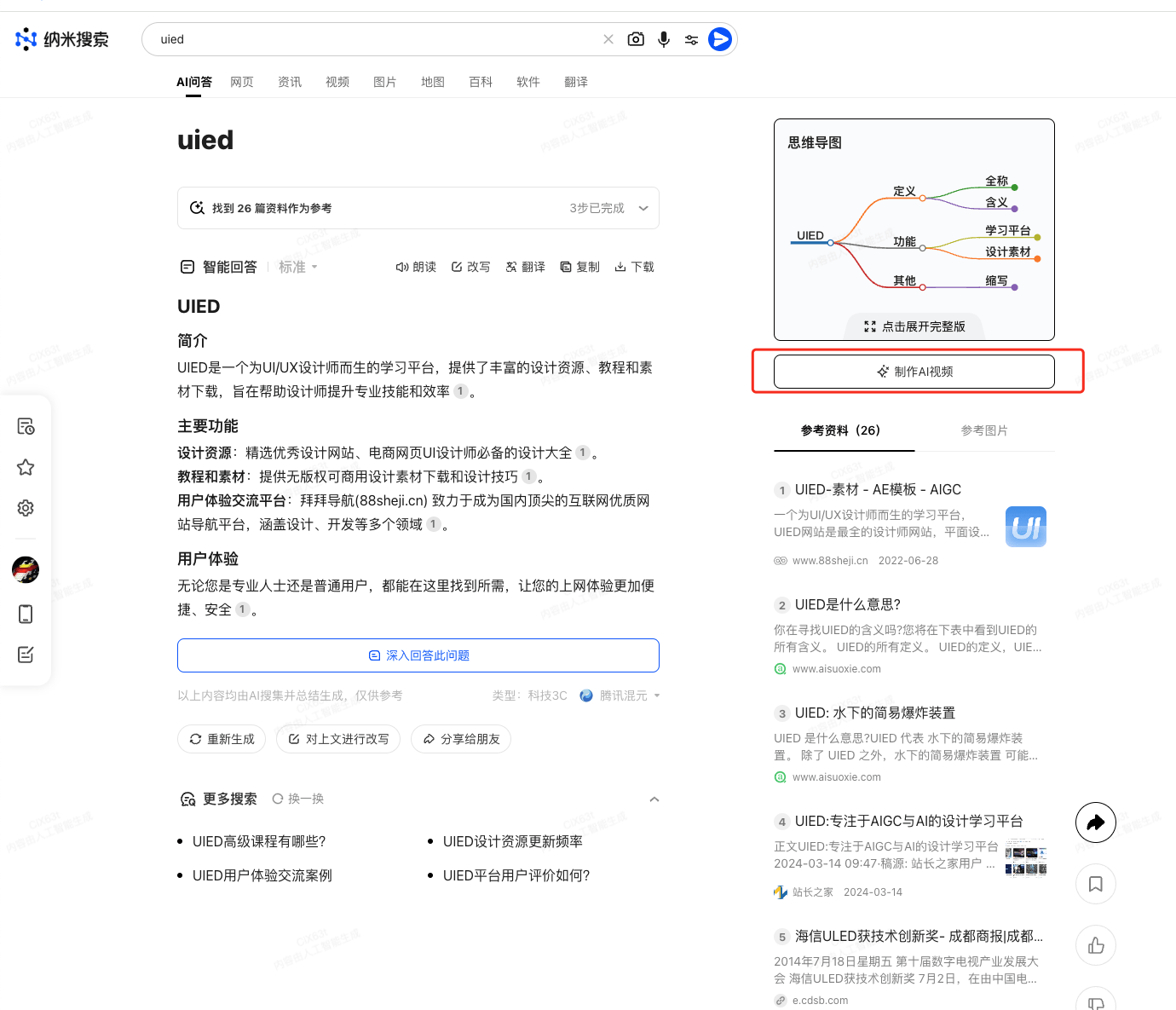Viewport: 1176px width, 1010px height.
Task: Switch to the 资讯 tab
Action: 290,82
